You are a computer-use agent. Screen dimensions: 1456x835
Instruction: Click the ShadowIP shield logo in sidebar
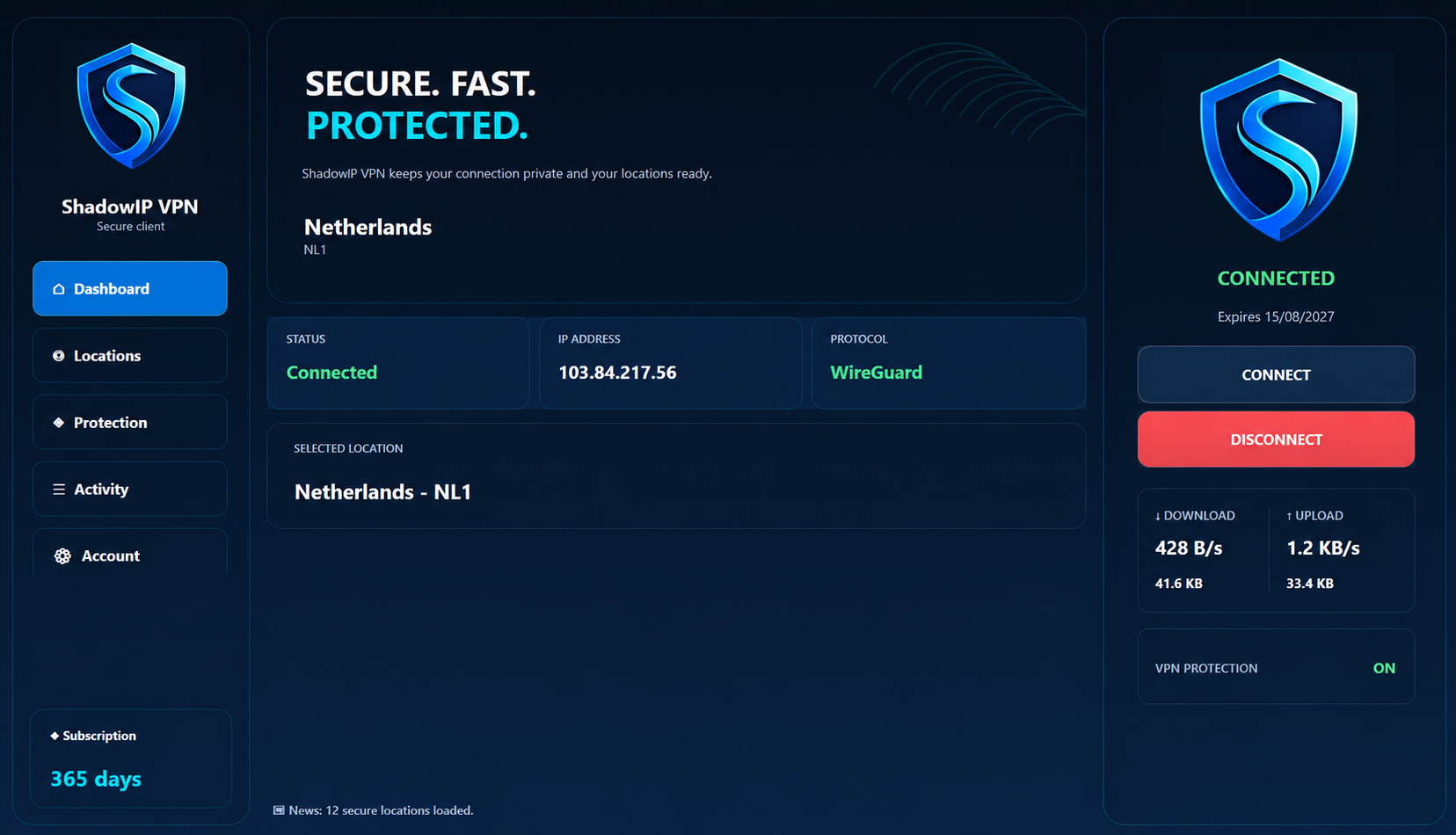pos(131,105)
